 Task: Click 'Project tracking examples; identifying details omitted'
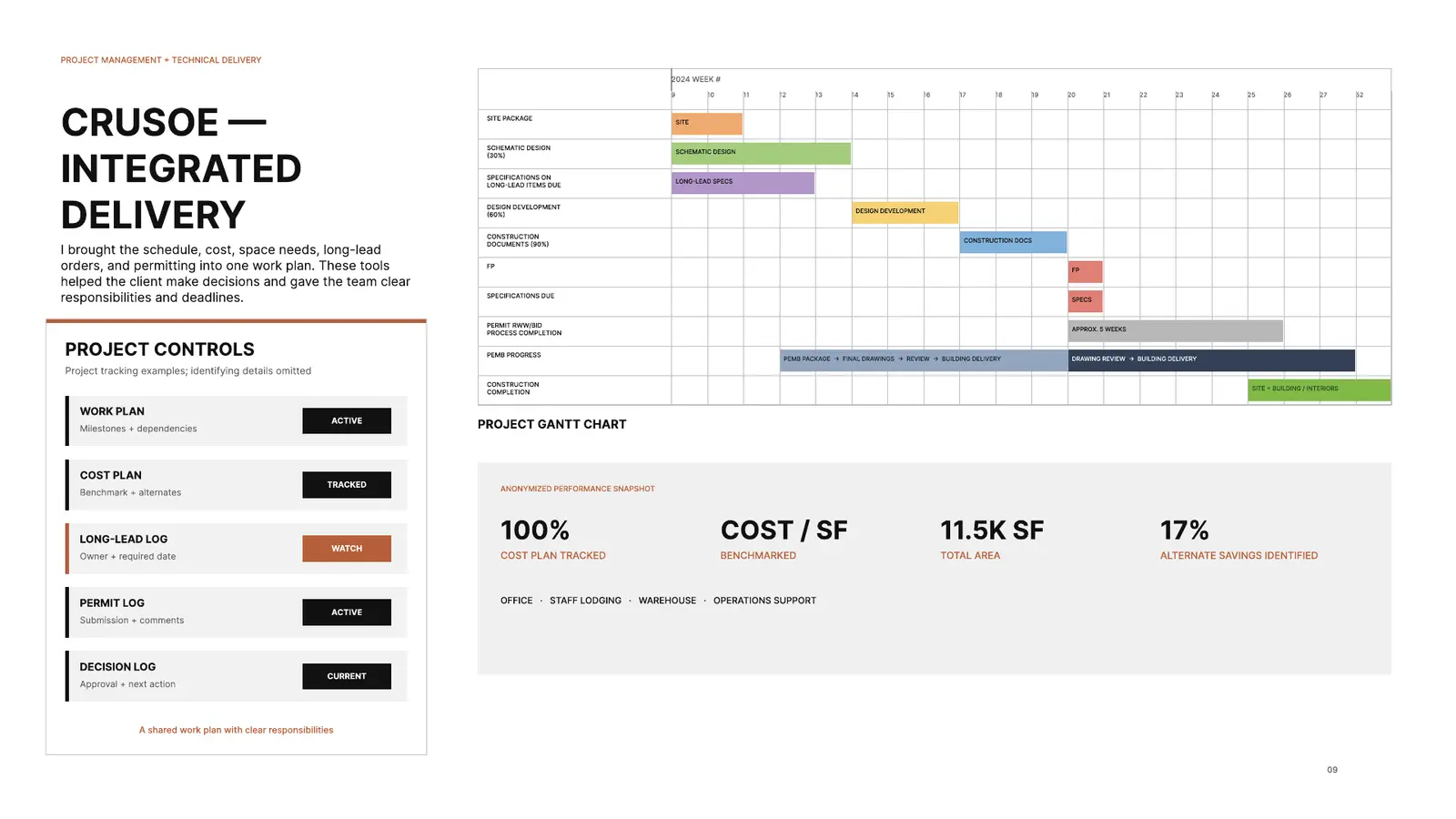(187, 371)
